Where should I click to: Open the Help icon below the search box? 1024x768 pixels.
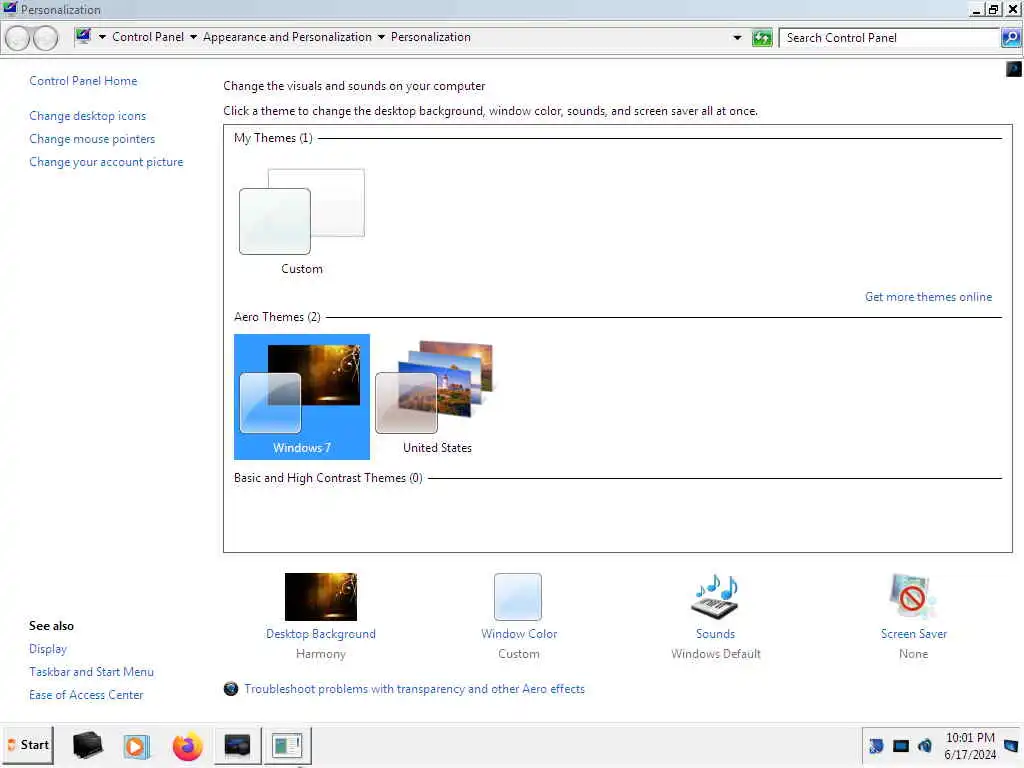(1013, 69)
